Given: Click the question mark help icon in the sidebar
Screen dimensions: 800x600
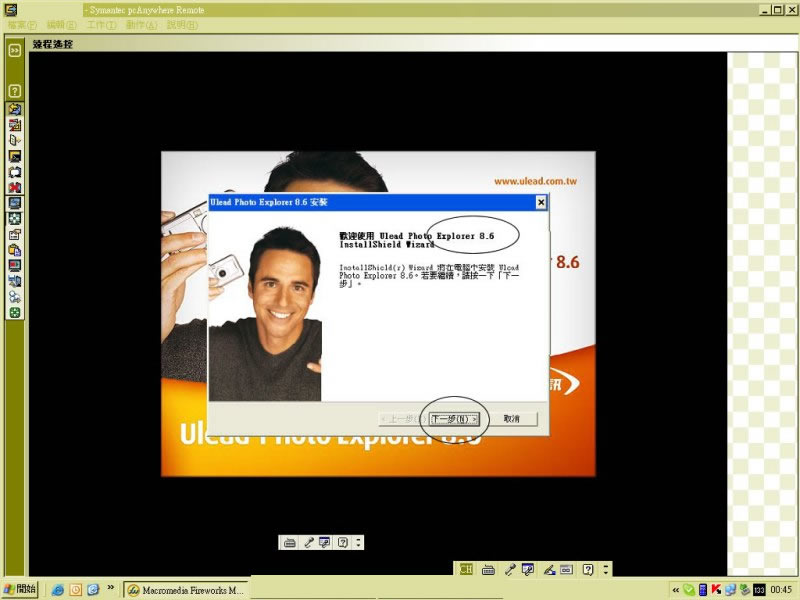Looking at the screenshot, I should click(15, 91).
